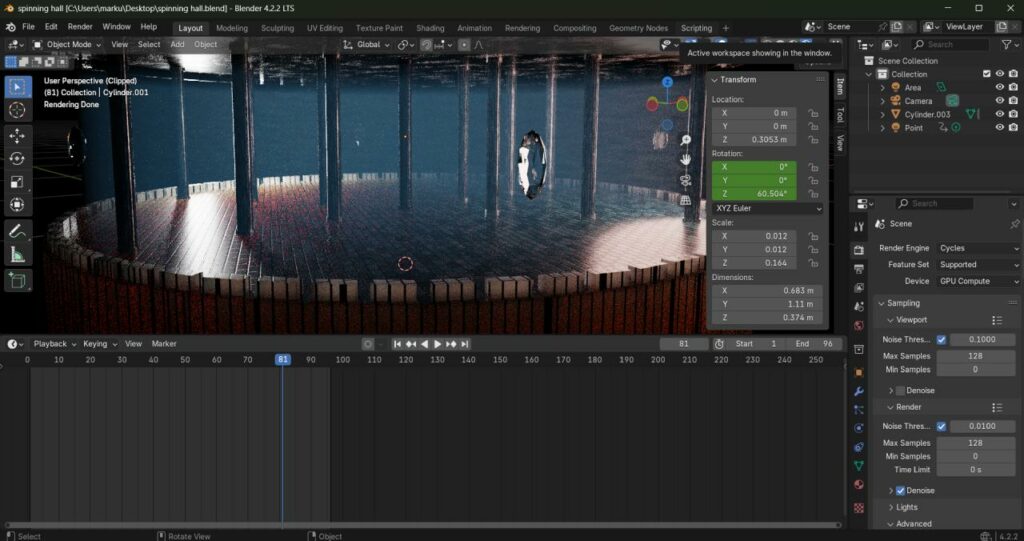Expand the Cylinder.003 outliner row
The height and width of the screenshot is (541, 1024).
pos(883,114)
